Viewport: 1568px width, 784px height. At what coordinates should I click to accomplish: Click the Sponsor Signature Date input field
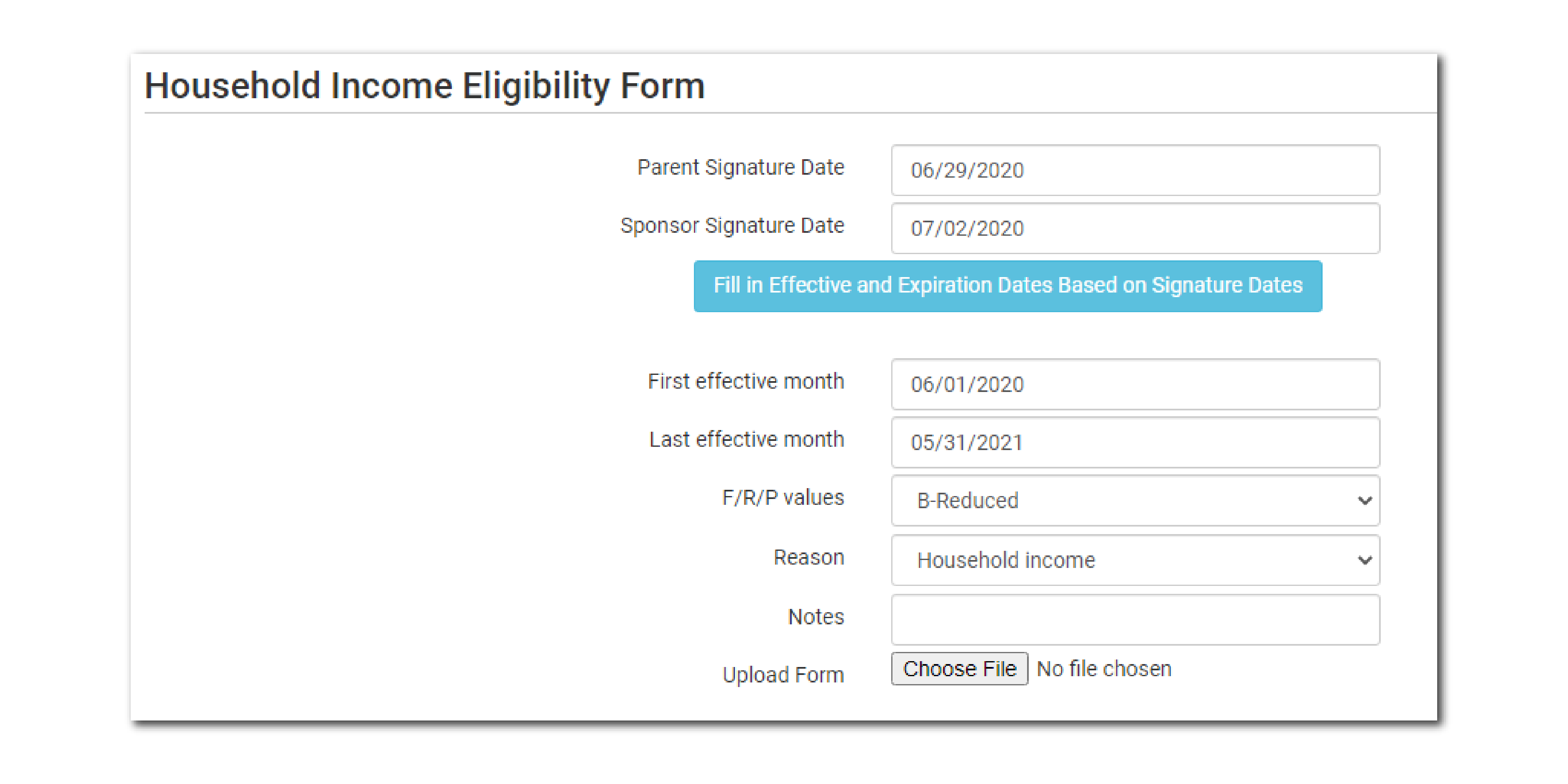(x=1135, y=228)
